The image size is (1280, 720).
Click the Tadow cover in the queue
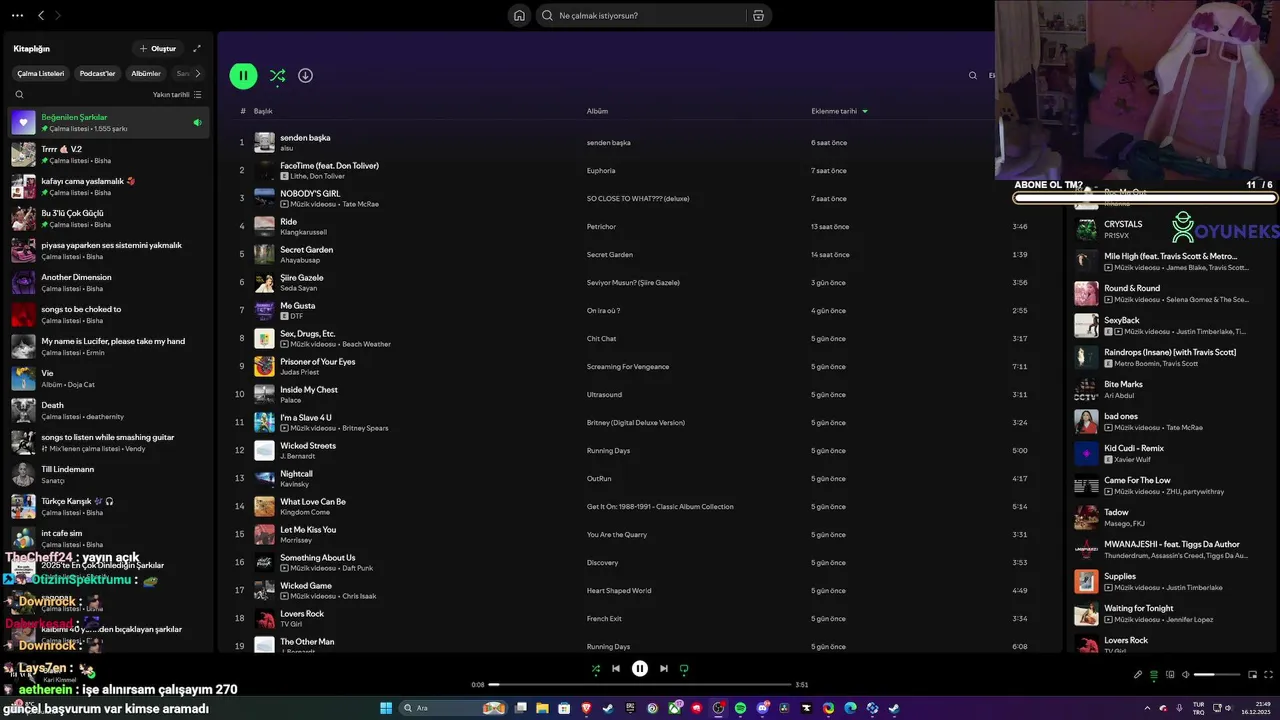1086,517
